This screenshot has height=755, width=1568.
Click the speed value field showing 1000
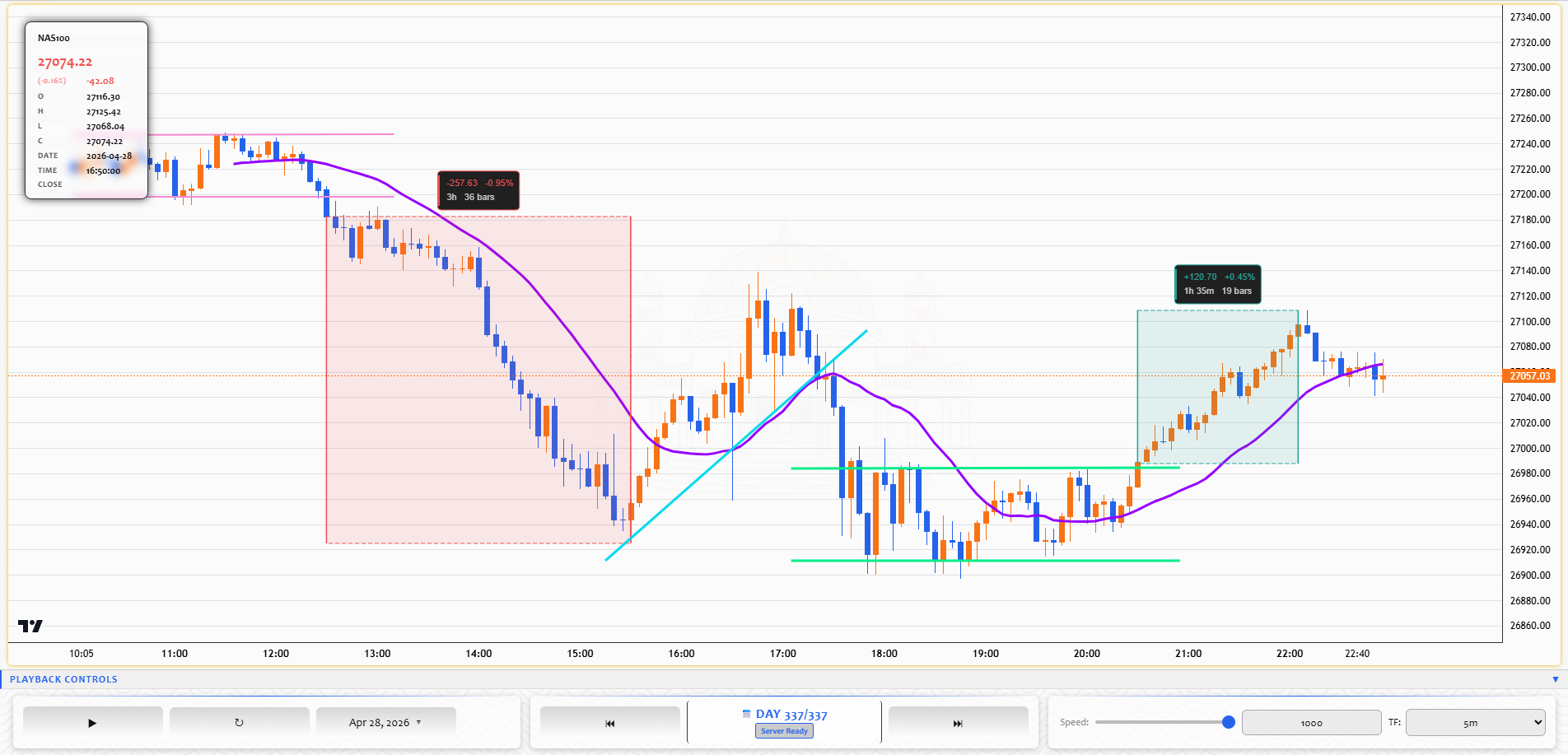click(x=1311, y=723)
